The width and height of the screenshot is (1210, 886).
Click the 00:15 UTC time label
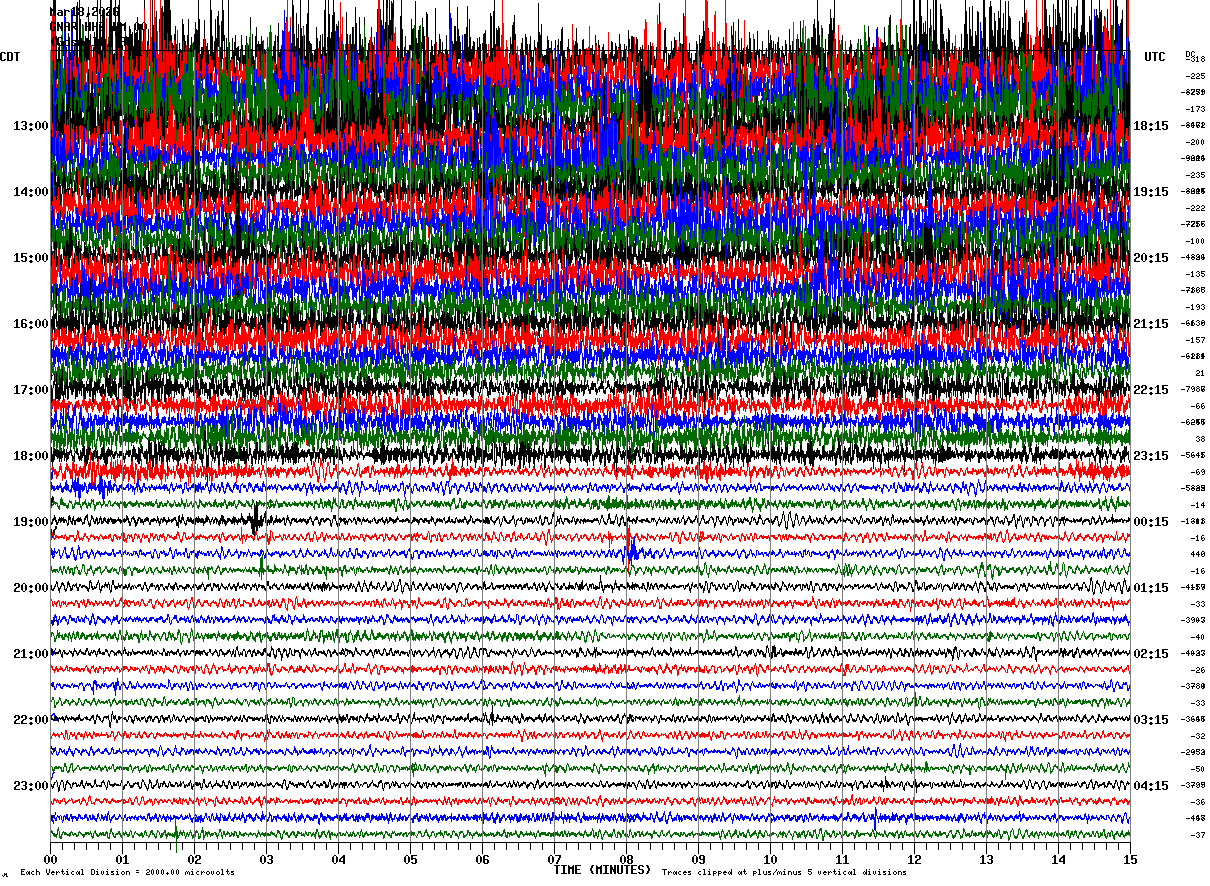pos(1151,522)
